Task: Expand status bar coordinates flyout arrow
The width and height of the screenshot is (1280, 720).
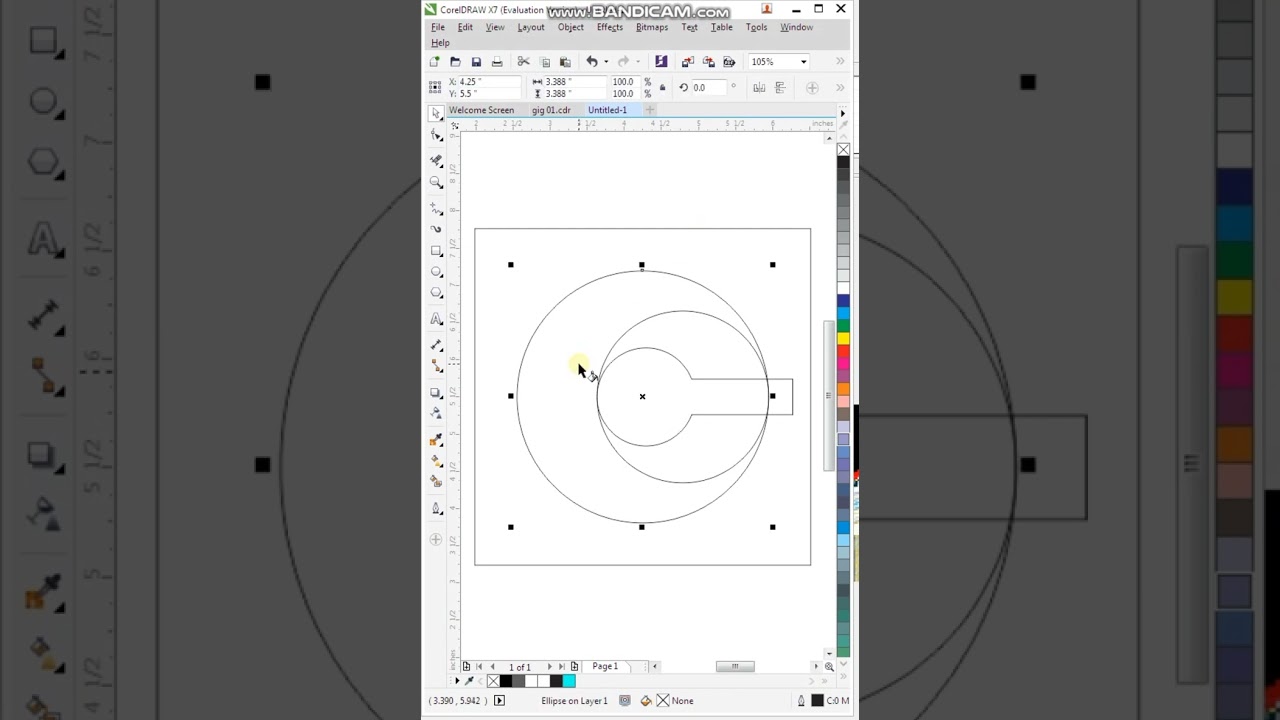Action: pos(499,701)
